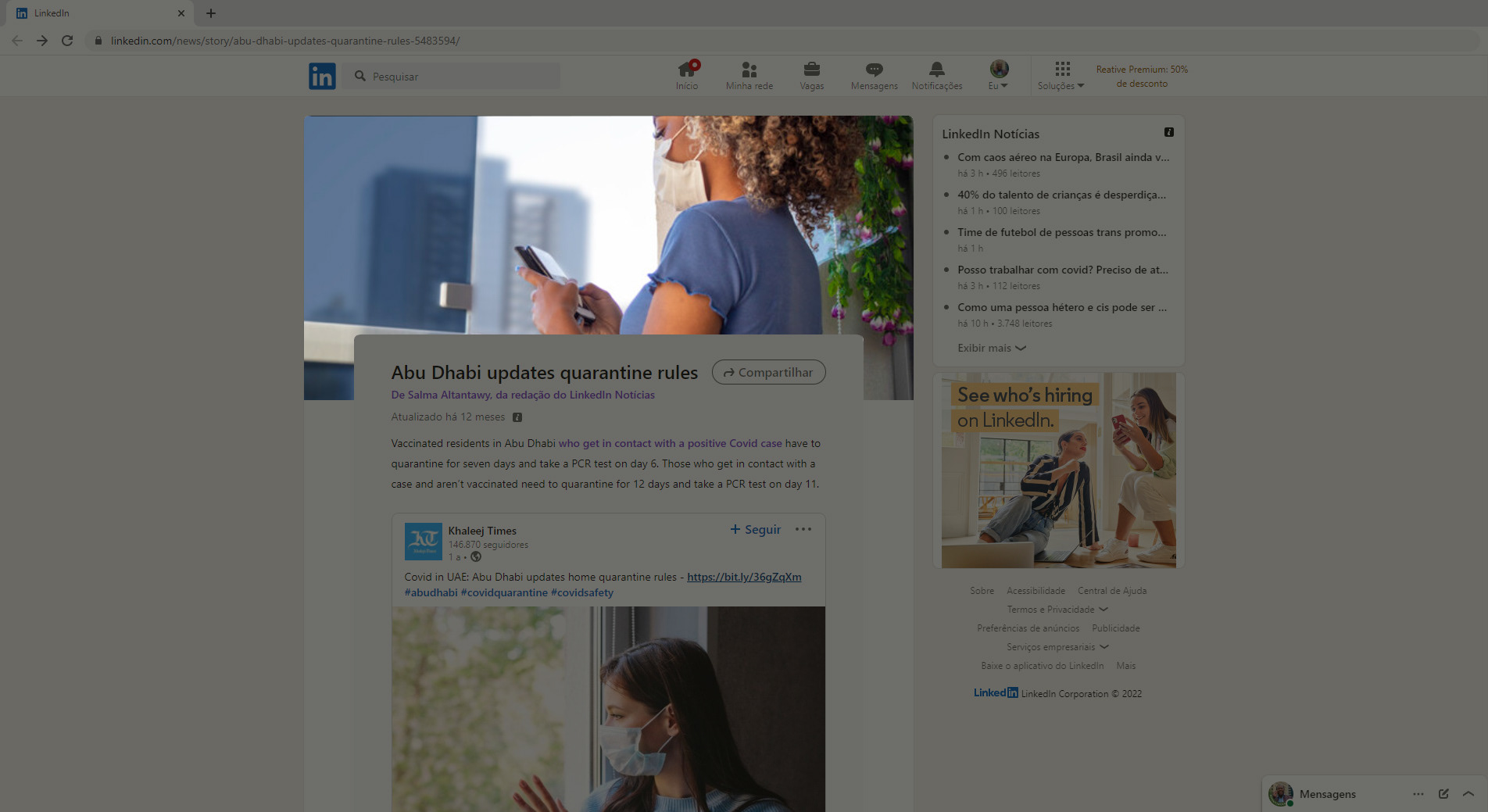1488x812 pixels.
Task: Open Salma Altantawy author link
Action: tap(523, 395)
